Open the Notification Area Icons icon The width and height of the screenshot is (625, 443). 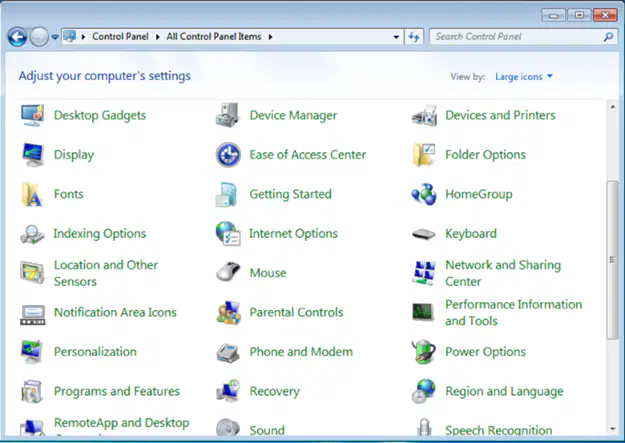click(x=33, y=315)
